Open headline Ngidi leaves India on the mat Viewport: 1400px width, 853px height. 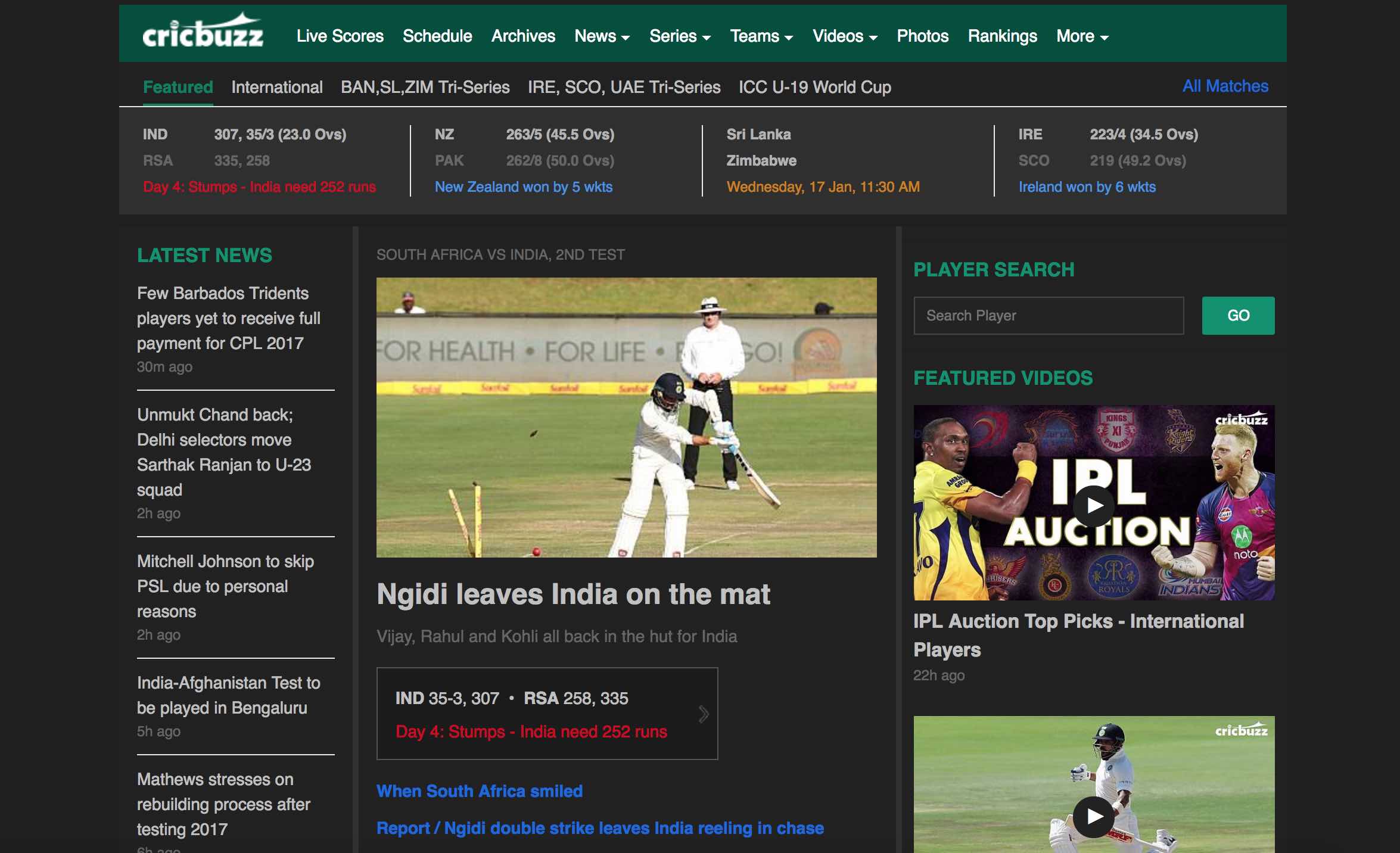pyautogui.click(x=574, y=594)
